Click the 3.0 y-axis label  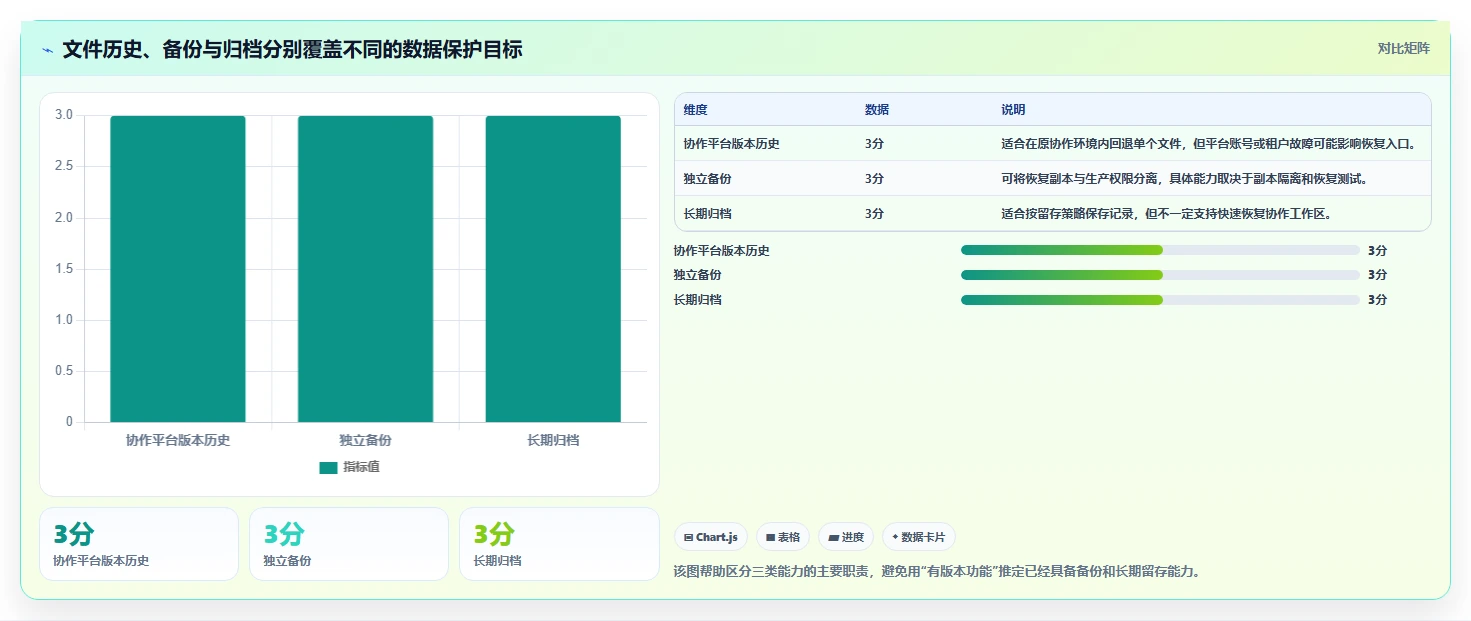tap(64, 115)
